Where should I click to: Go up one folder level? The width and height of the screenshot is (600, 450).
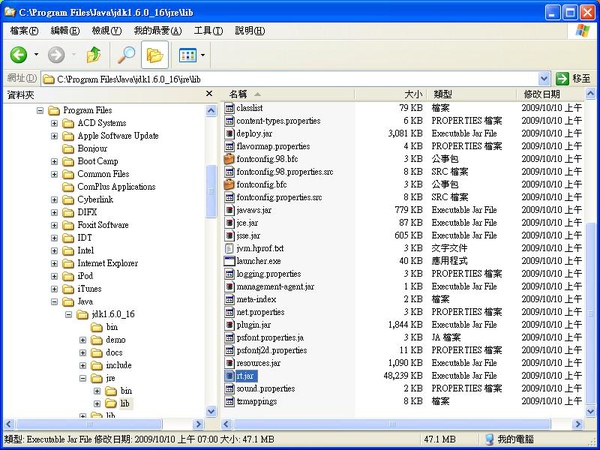(x=93, y=55)
